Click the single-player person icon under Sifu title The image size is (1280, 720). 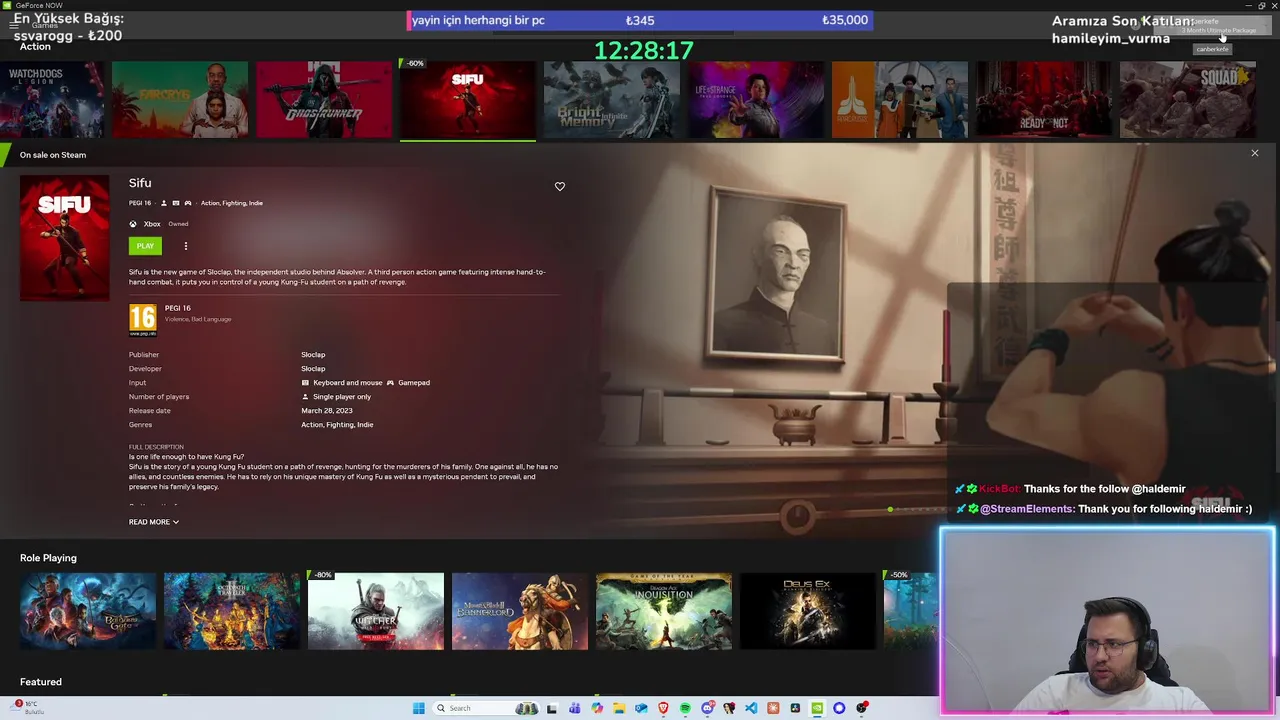tap(164, 203)
